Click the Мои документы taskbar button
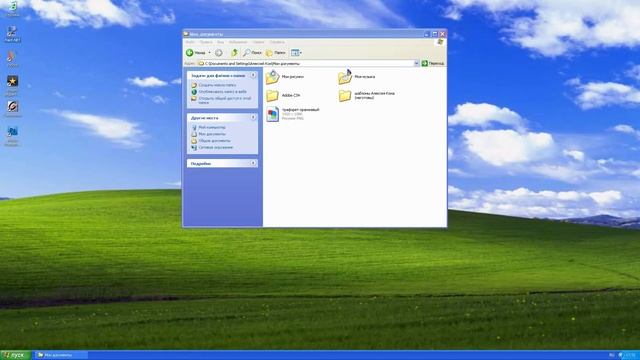 61,355
